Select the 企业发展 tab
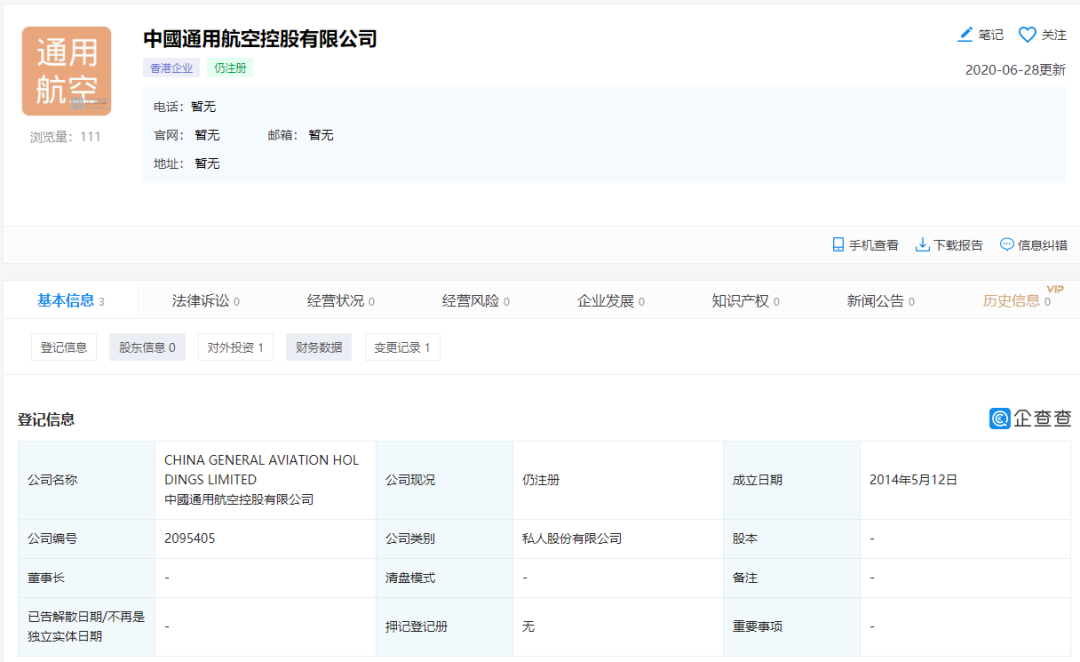This screenshot has width=1080, height=662. (x=610, y=300)
